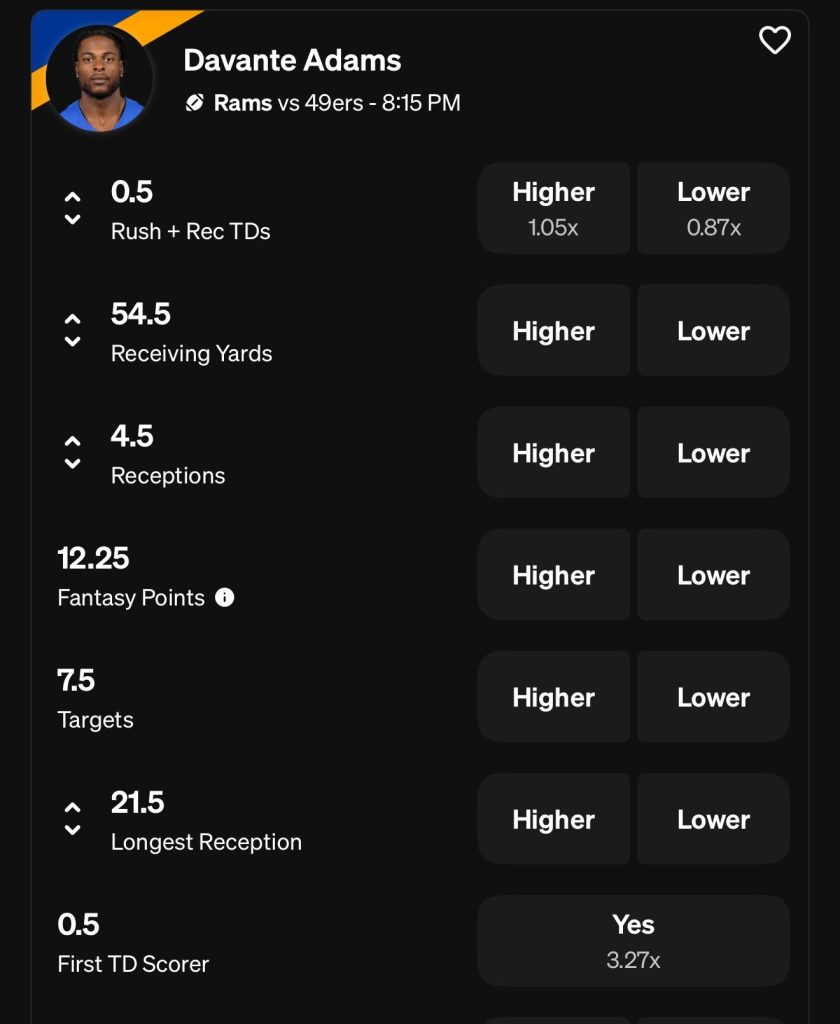Select Lower for 54.5 Receiving Yards
Viewport: 840px width, 1024px height.
tap(713, 331)
